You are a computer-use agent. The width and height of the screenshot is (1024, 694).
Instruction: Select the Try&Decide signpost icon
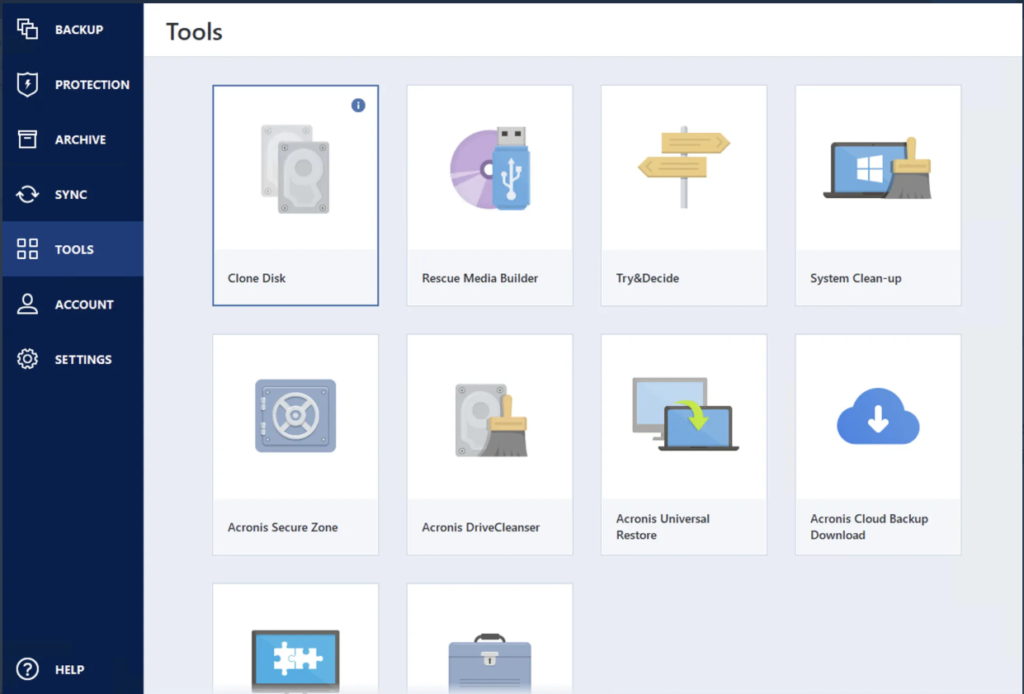pyautogui.click(x=684, y=166)
